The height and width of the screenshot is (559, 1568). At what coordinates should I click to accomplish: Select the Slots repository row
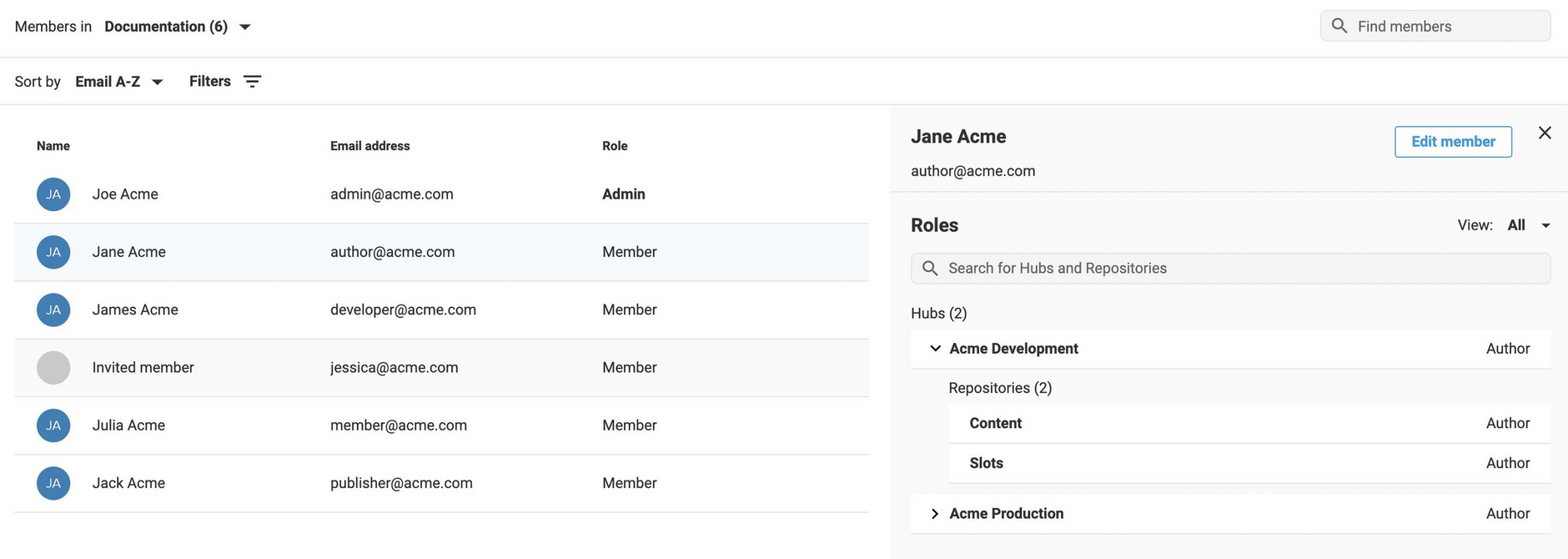tap(1249, 463)
